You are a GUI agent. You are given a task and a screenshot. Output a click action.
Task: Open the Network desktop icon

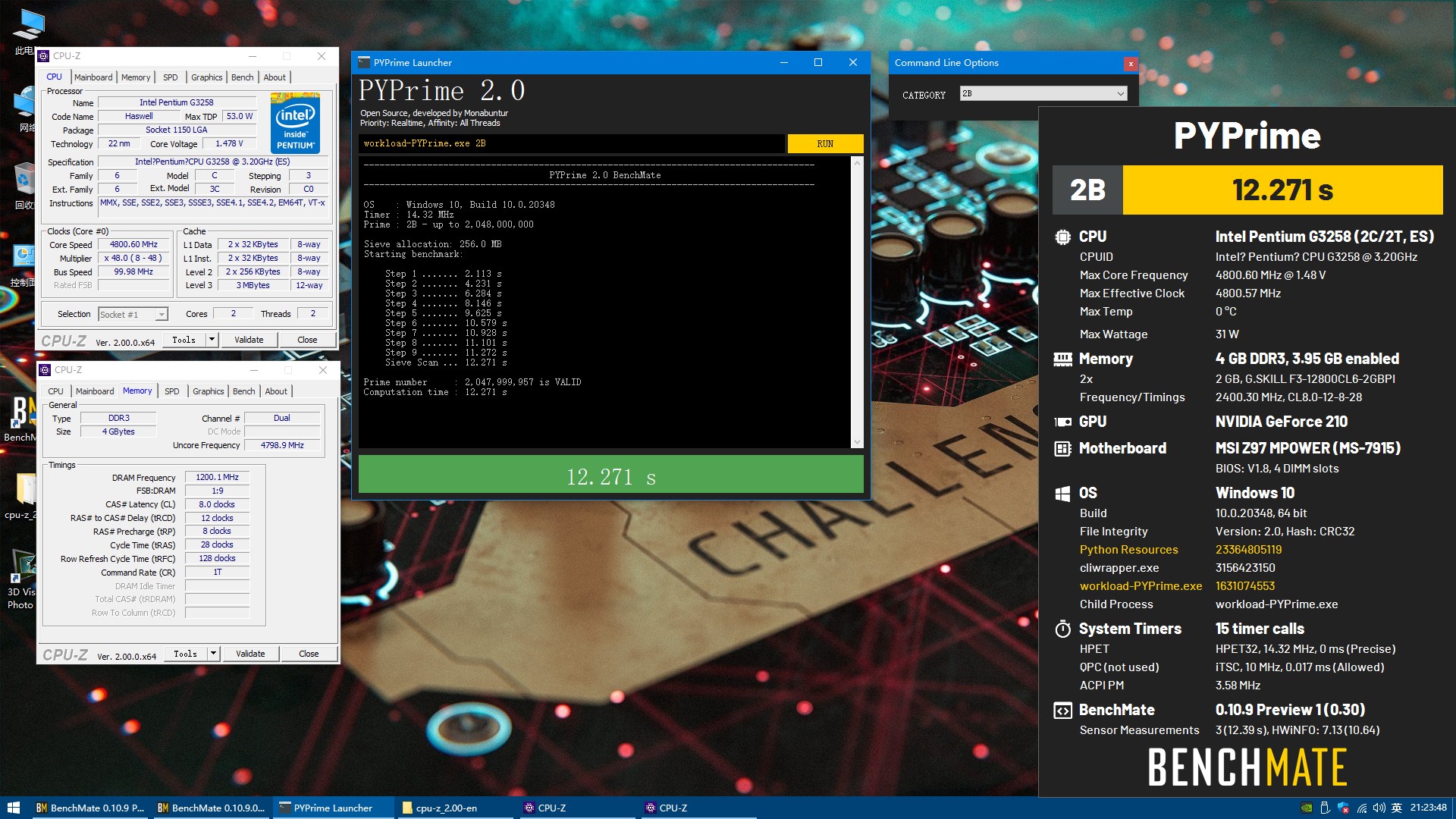click(25, 109)
